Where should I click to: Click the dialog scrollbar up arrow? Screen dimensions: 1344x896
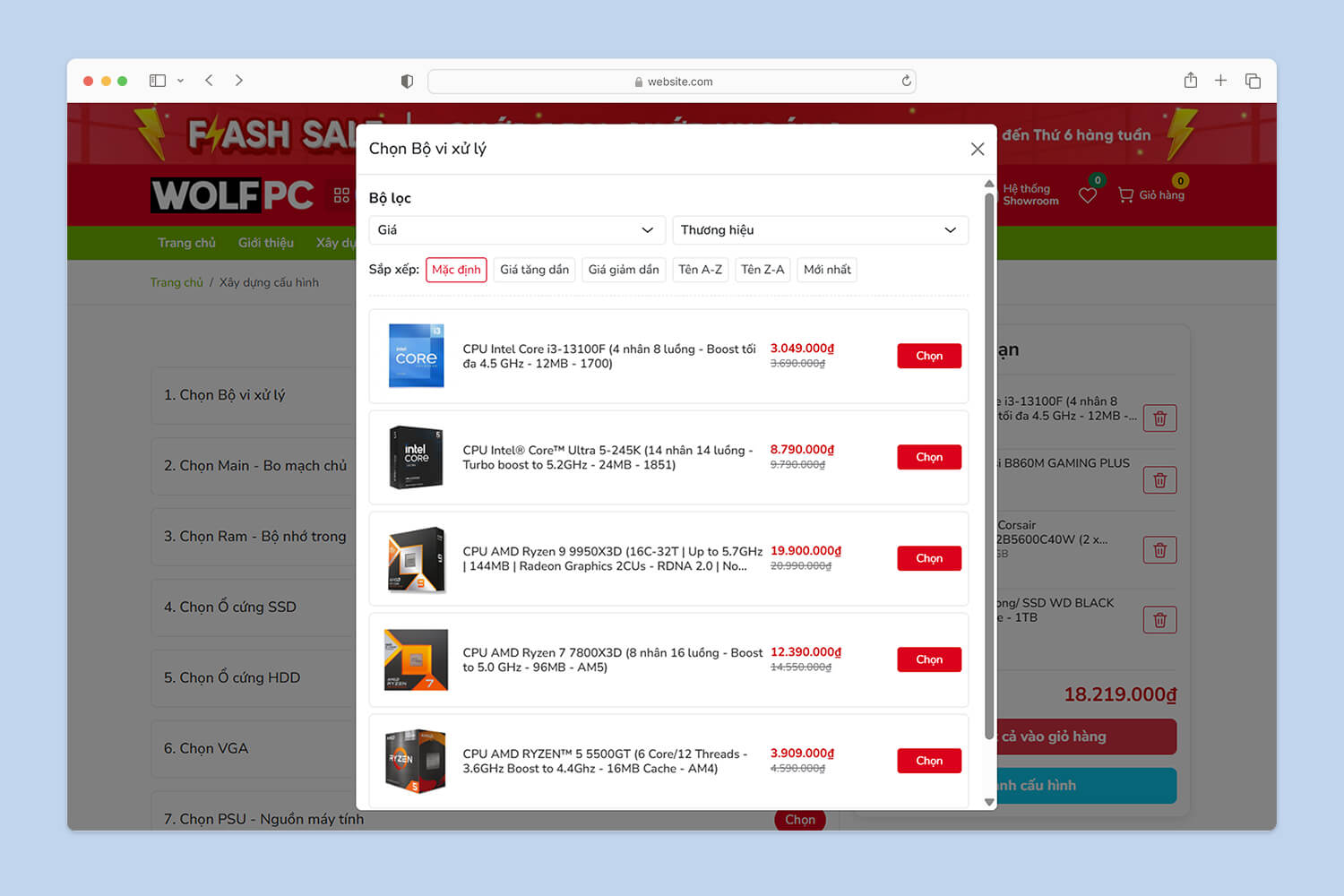click(x=989, y=184)
